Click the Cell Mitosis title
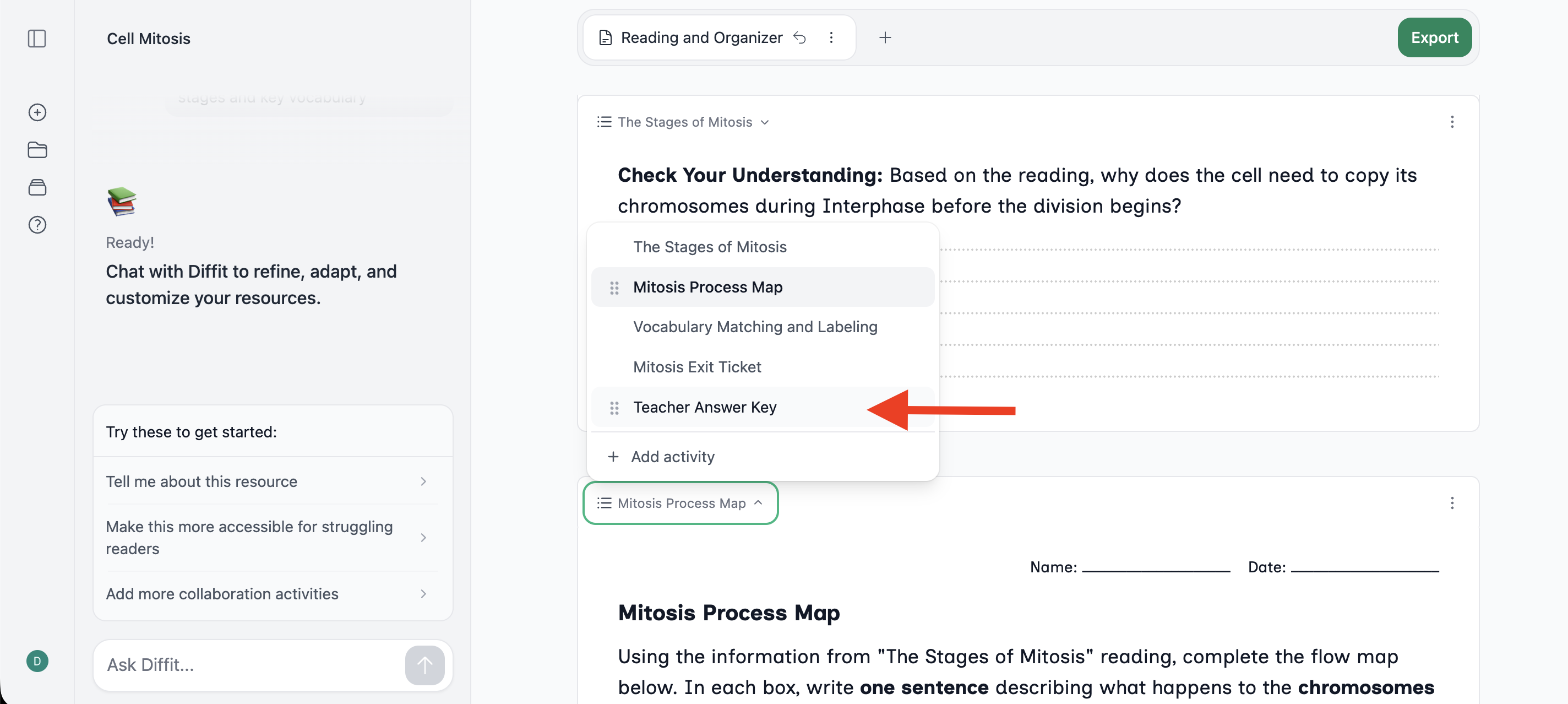 149,39
